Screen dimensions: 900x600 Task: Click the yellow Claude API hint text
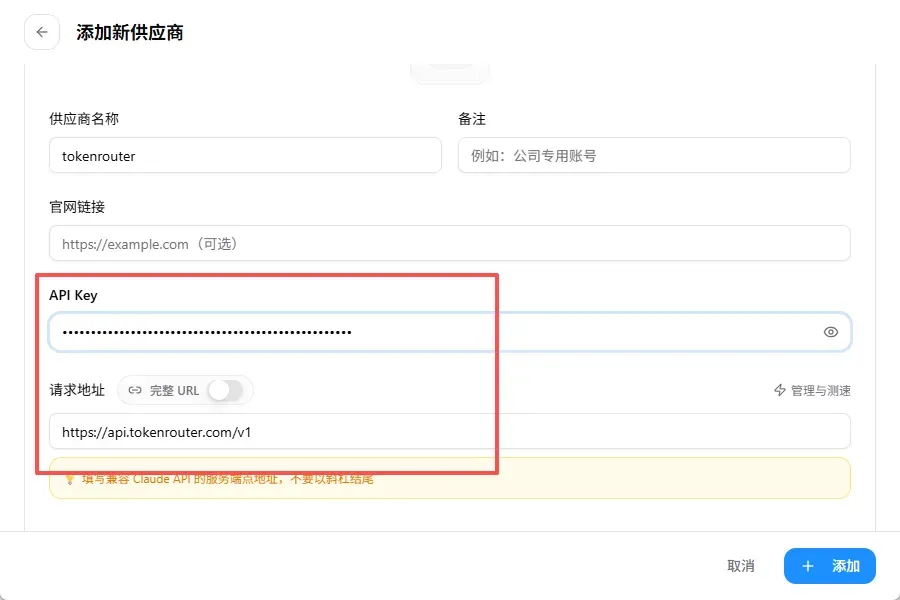227,479
